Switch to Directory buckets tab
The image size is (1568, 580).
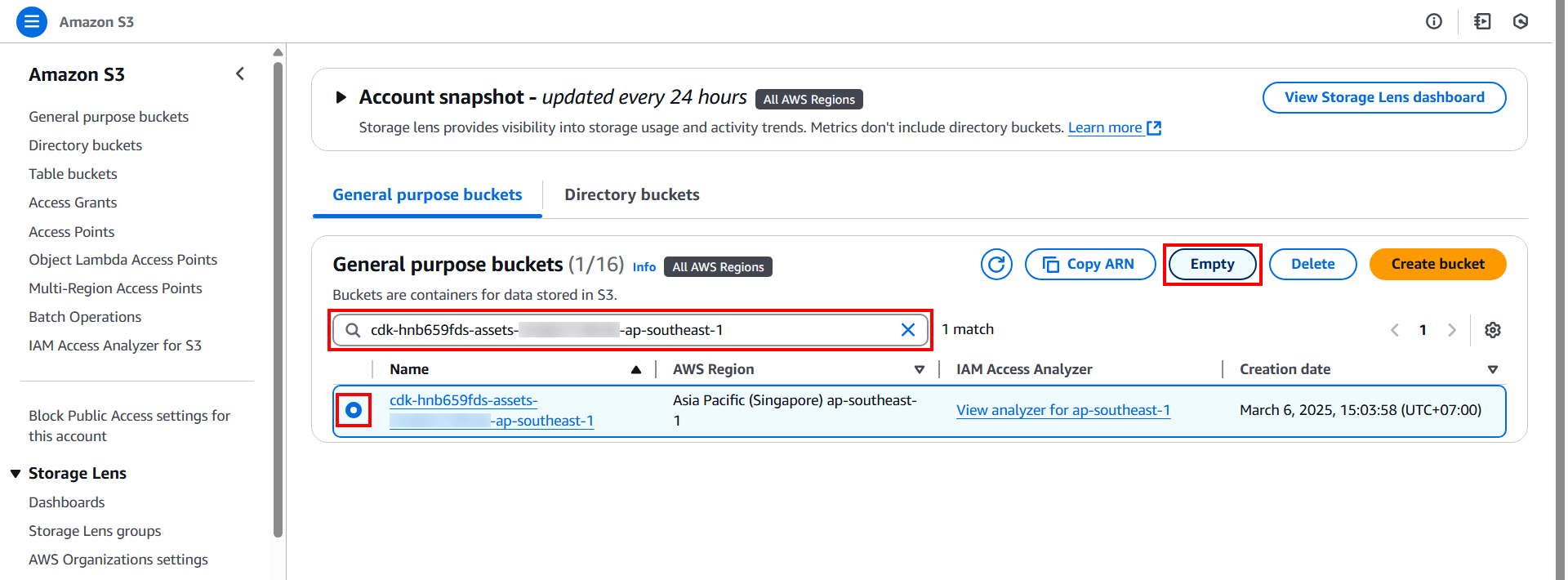coord(632,195)
